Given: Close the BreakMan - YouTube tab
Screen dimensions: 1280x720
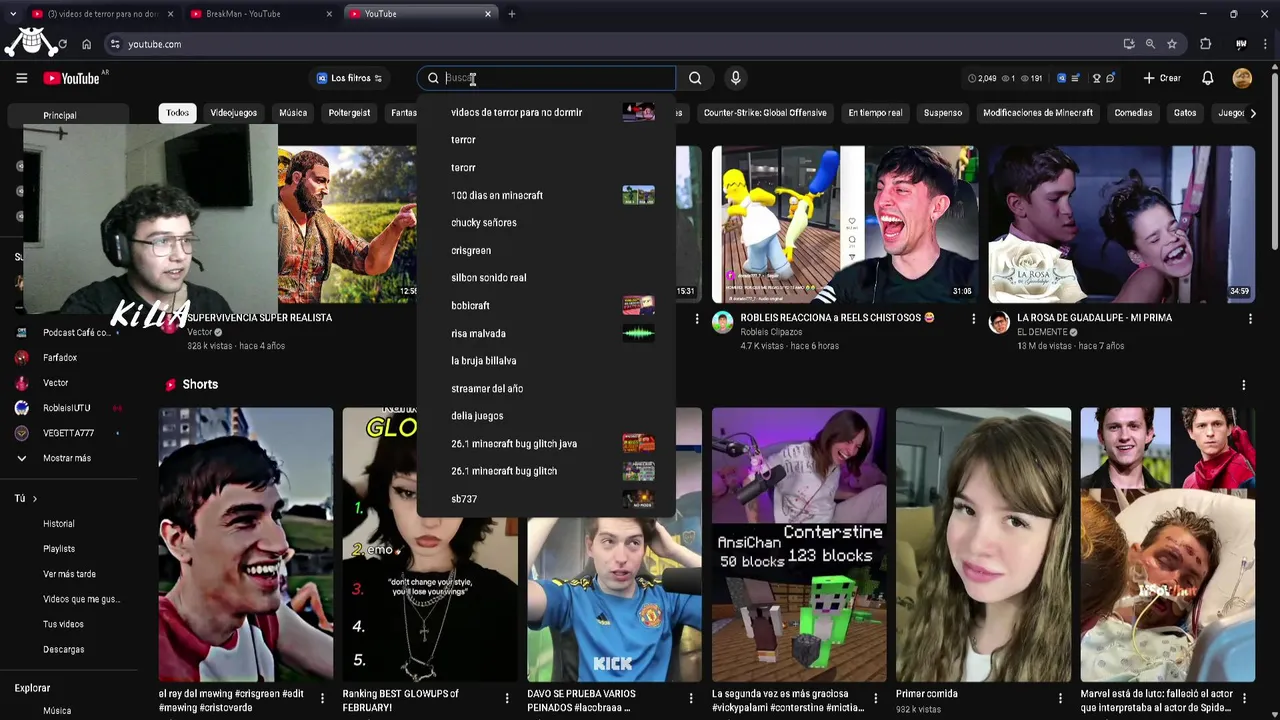Looking at the screenshot, I should pos(329,14).
